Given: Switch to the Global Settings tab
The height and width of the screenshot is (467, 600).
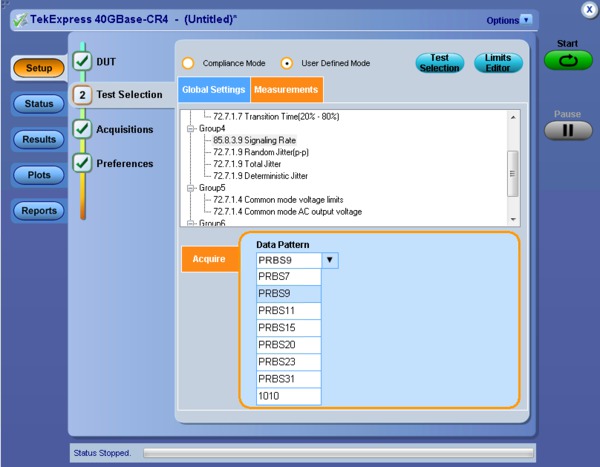Looking at the screenshot, I should click(x=214, y=90).
